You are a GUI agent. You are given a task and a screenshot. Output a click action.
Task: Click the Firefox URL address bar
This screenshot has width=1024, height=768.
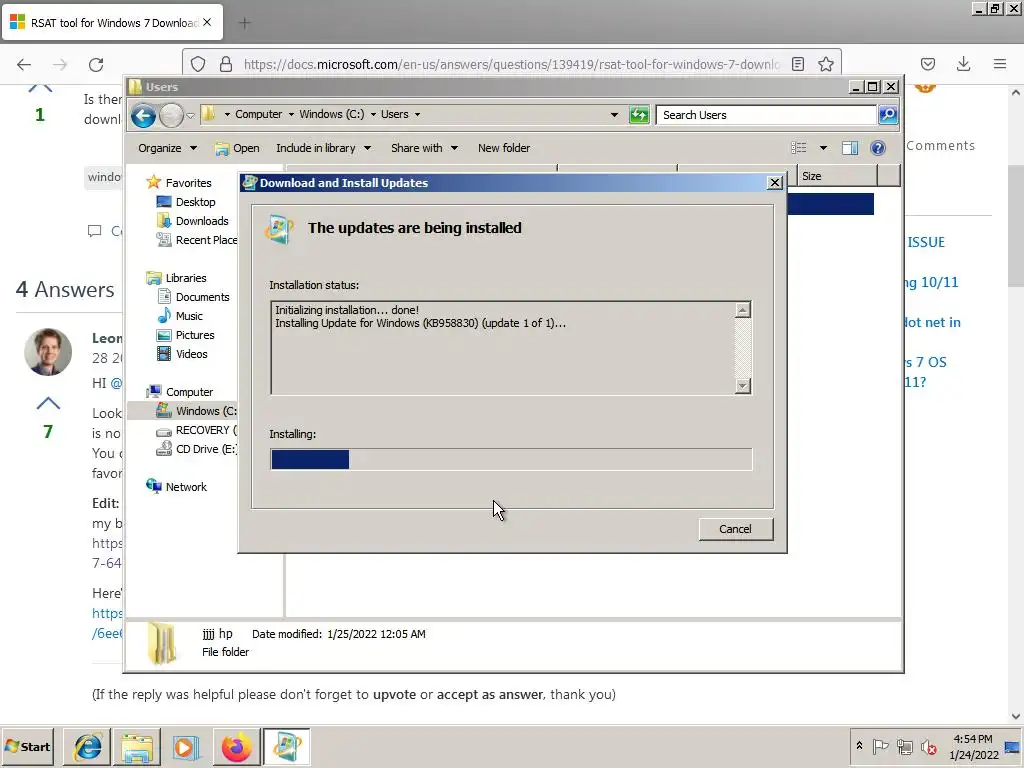coord(511,64)
